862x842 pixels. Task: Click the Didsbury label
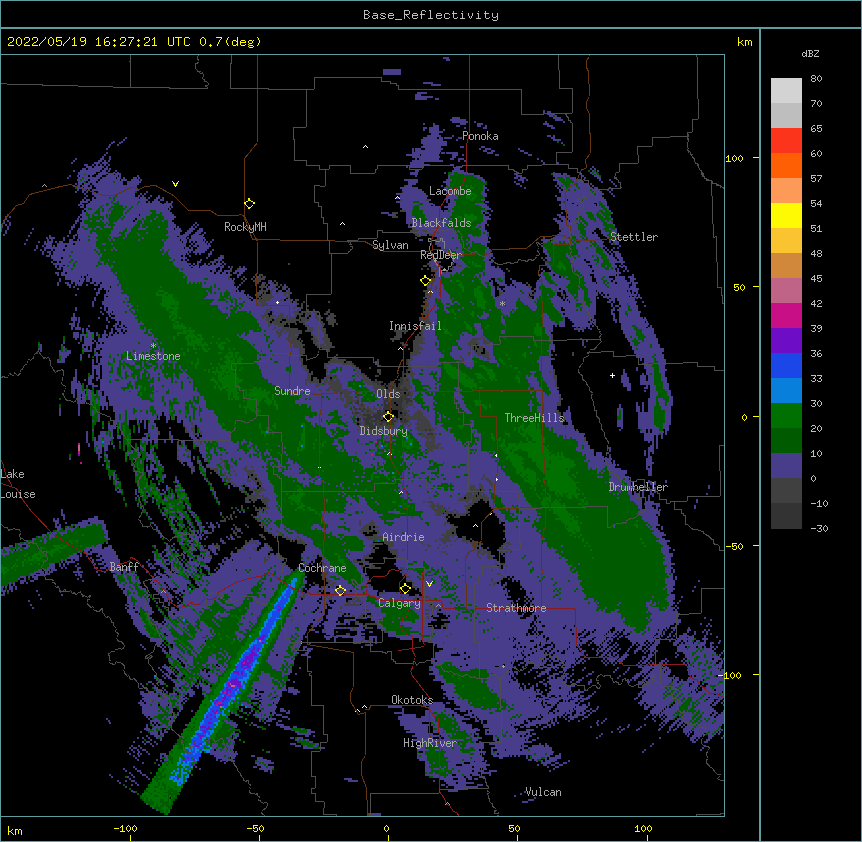[383, 431]
